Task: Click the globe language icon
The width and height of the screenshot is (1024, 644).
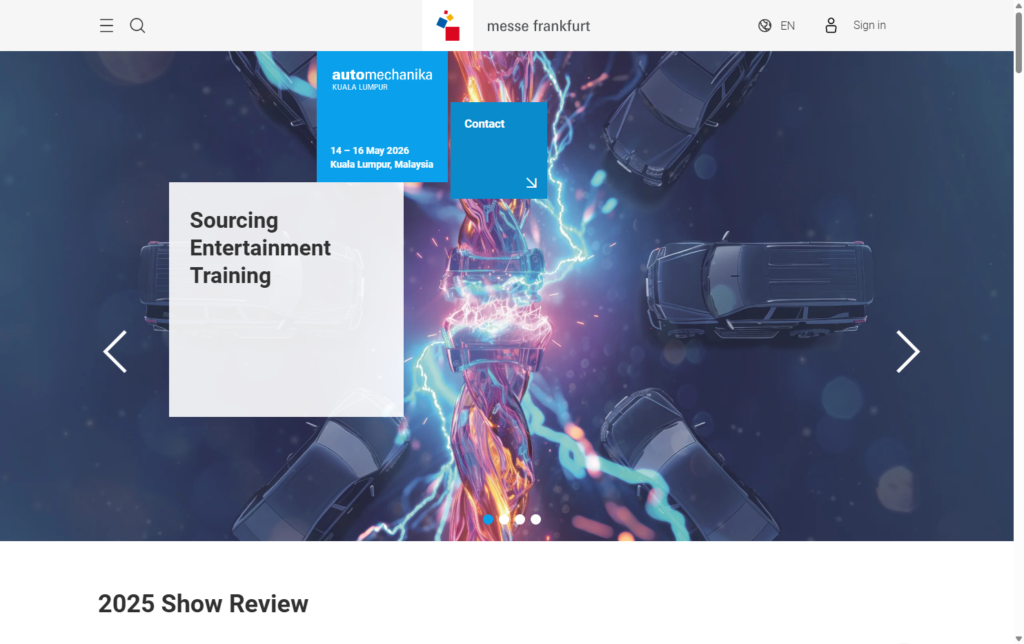Action: [764, 25]
